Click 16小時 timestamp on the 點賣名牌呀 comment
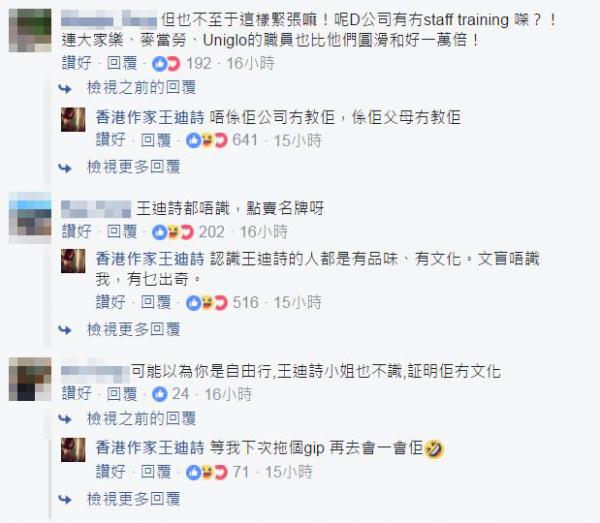 [264, 232]
